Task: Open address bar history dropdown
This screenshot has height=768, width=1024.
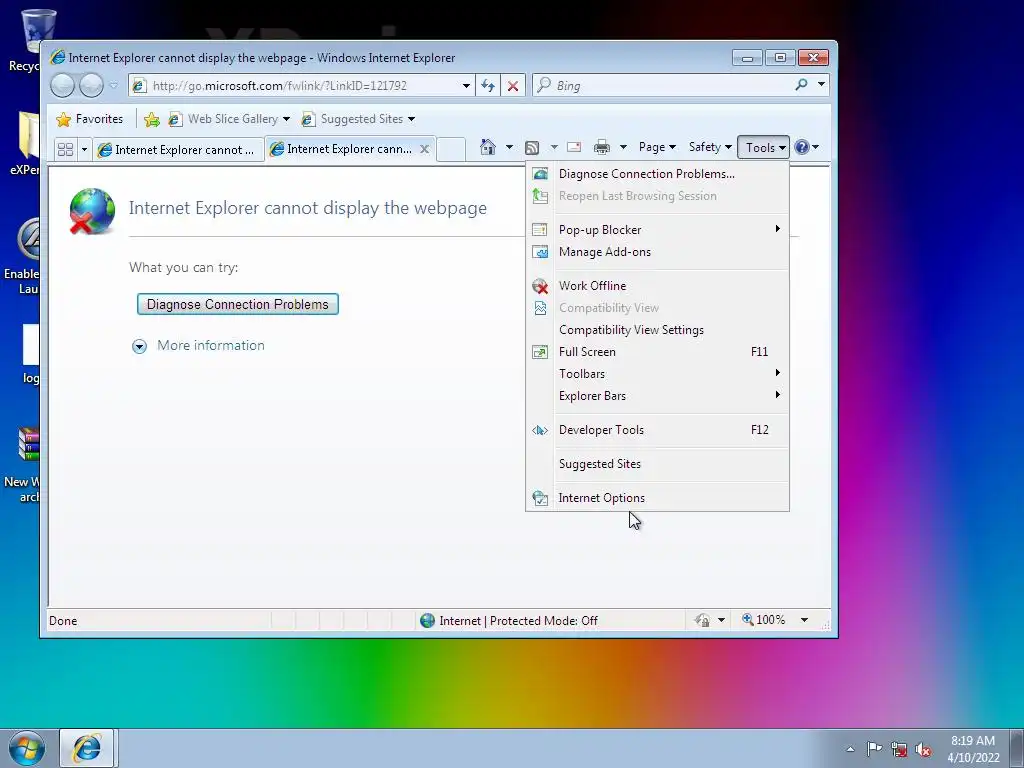Action: (466, 86)
